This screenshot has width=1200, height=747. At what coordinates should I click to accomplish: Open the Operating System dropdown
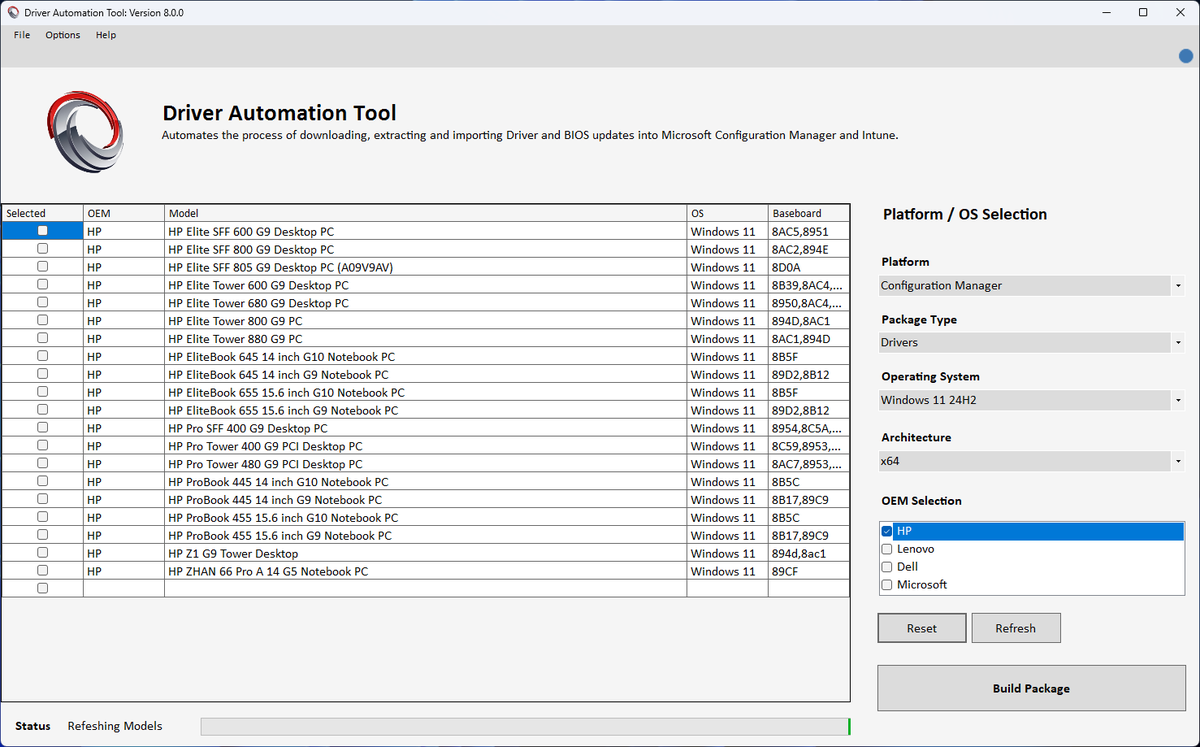[1031, 400]
